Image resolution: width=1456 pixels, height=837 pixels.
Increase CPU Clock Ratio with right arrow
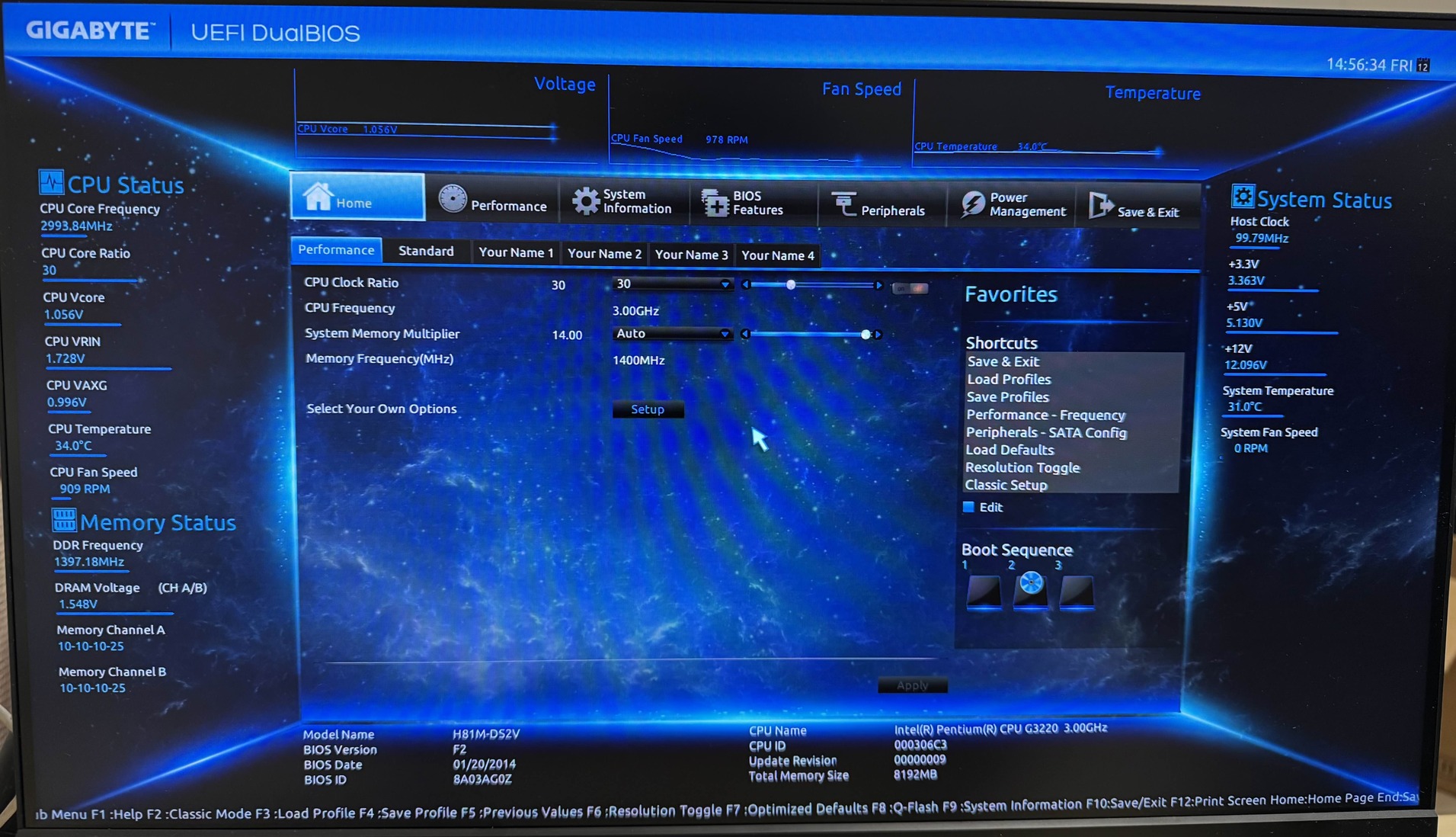879,286
